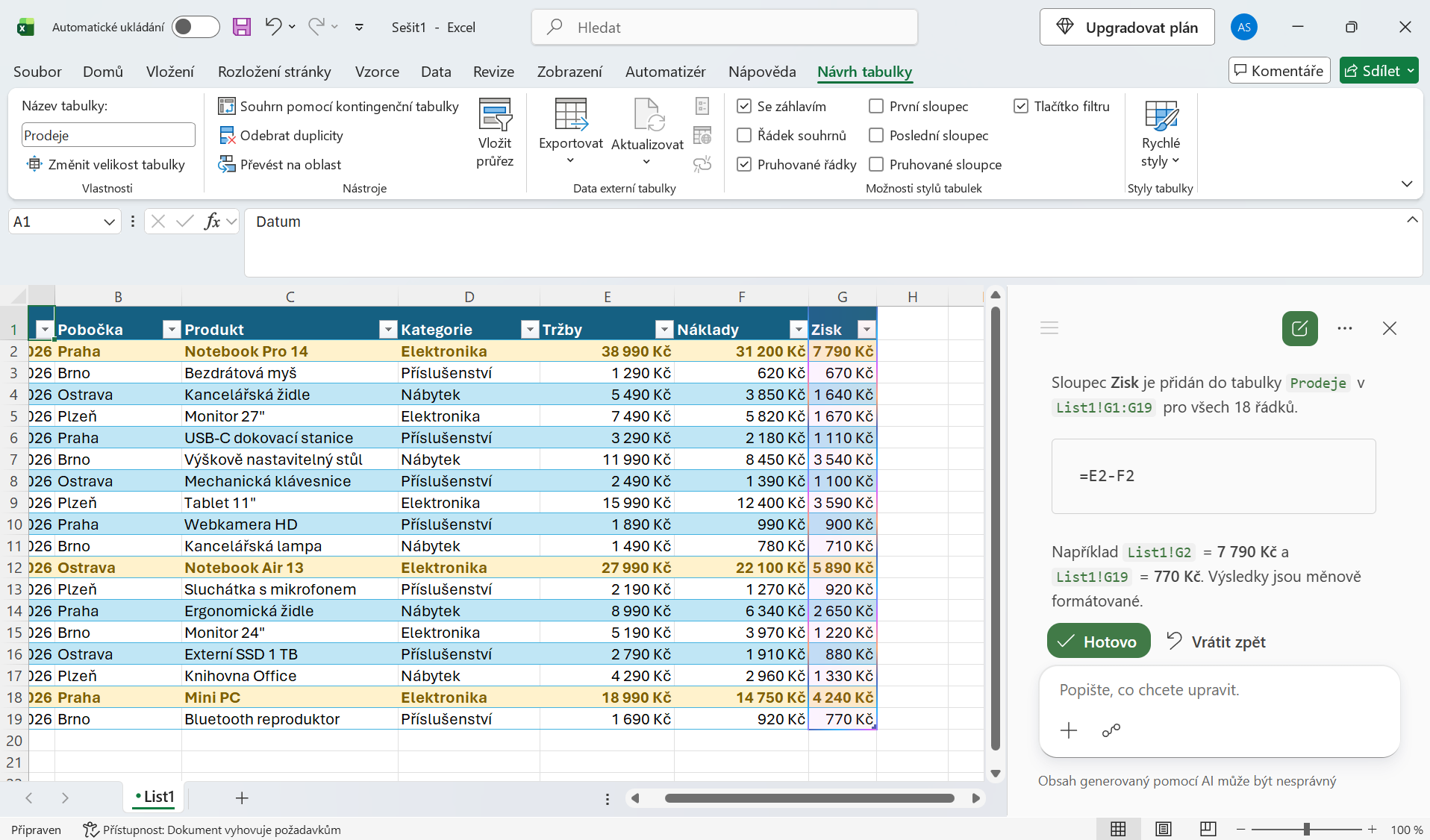Click Upgradovat plán button
The height and width of the screenshot is (840, 1430).
click(1127, 28)
